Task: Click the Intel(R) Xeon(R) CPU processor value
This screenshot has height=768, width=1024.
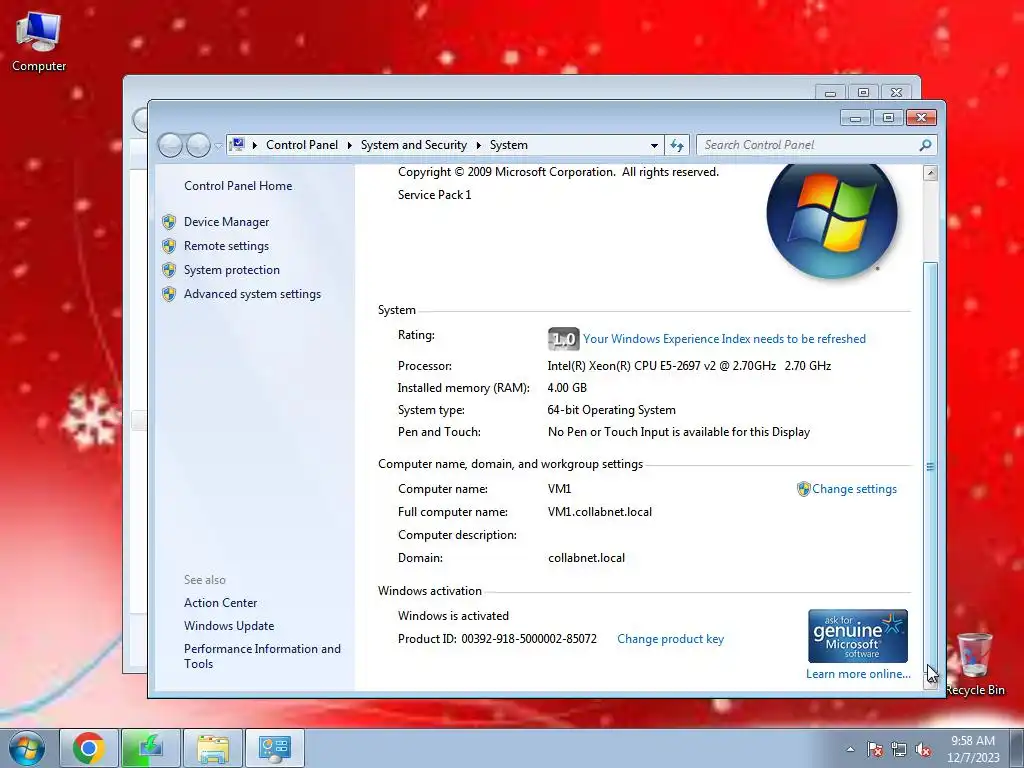Action: coord(689,366)
